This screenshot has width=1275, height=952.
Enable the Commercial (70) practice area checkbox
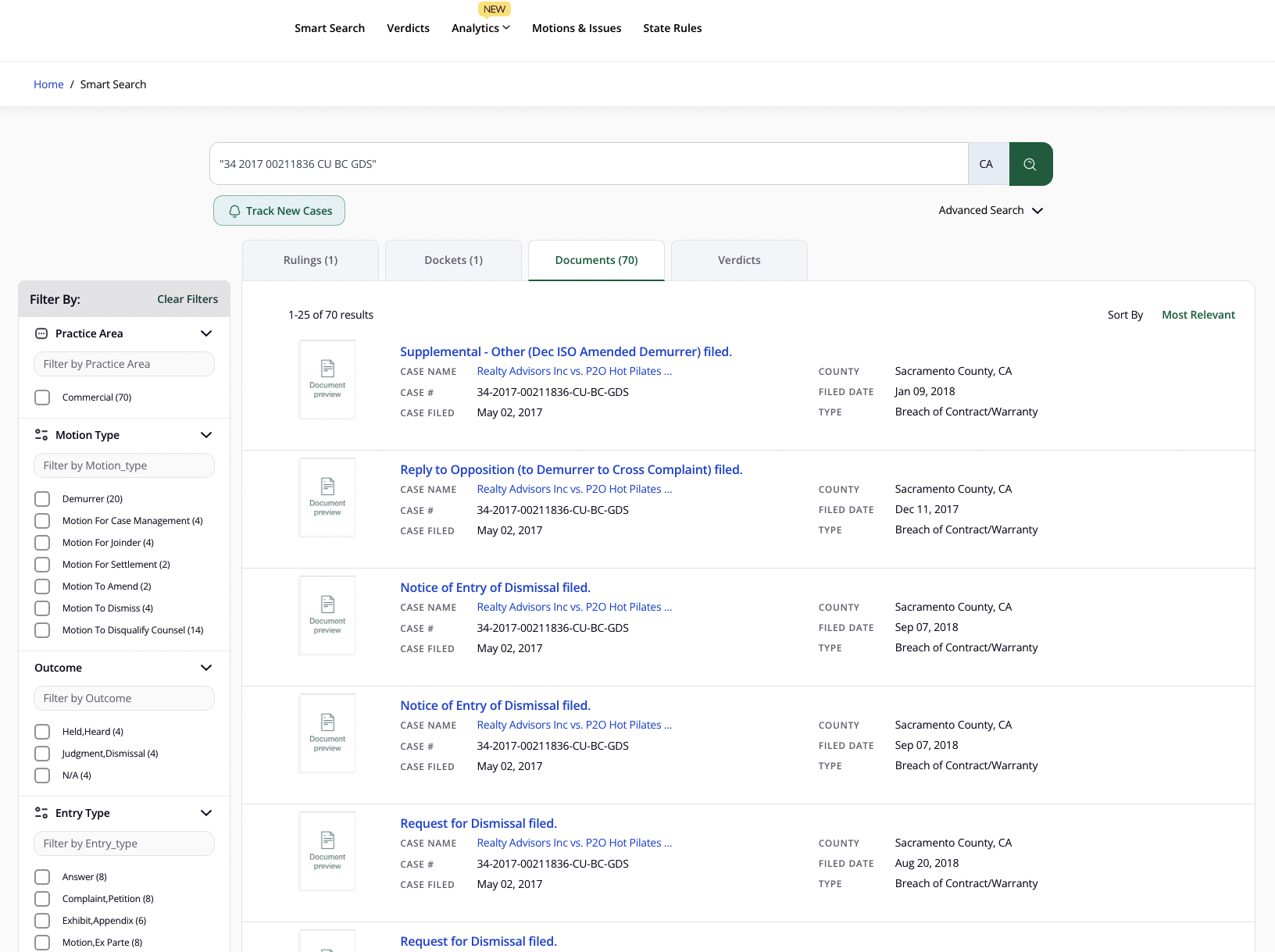[42, 398]
